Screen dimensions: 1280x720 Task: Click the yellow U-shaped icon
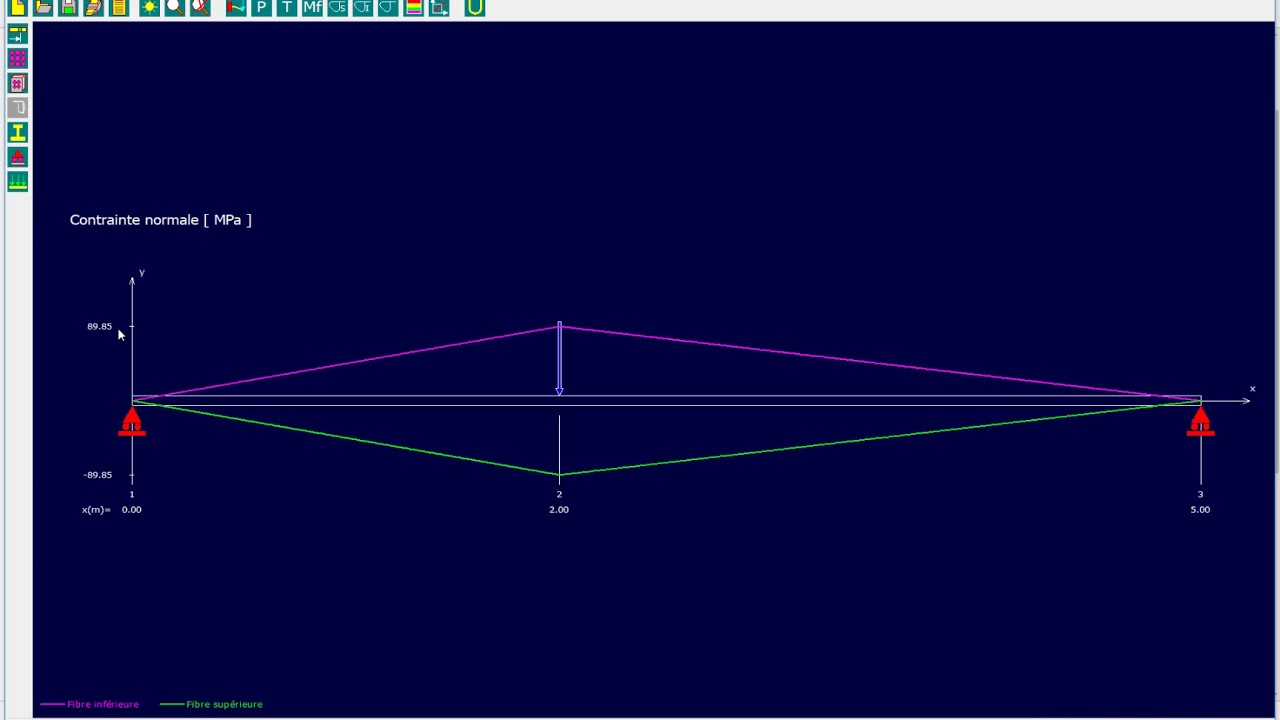pos(475,7)
